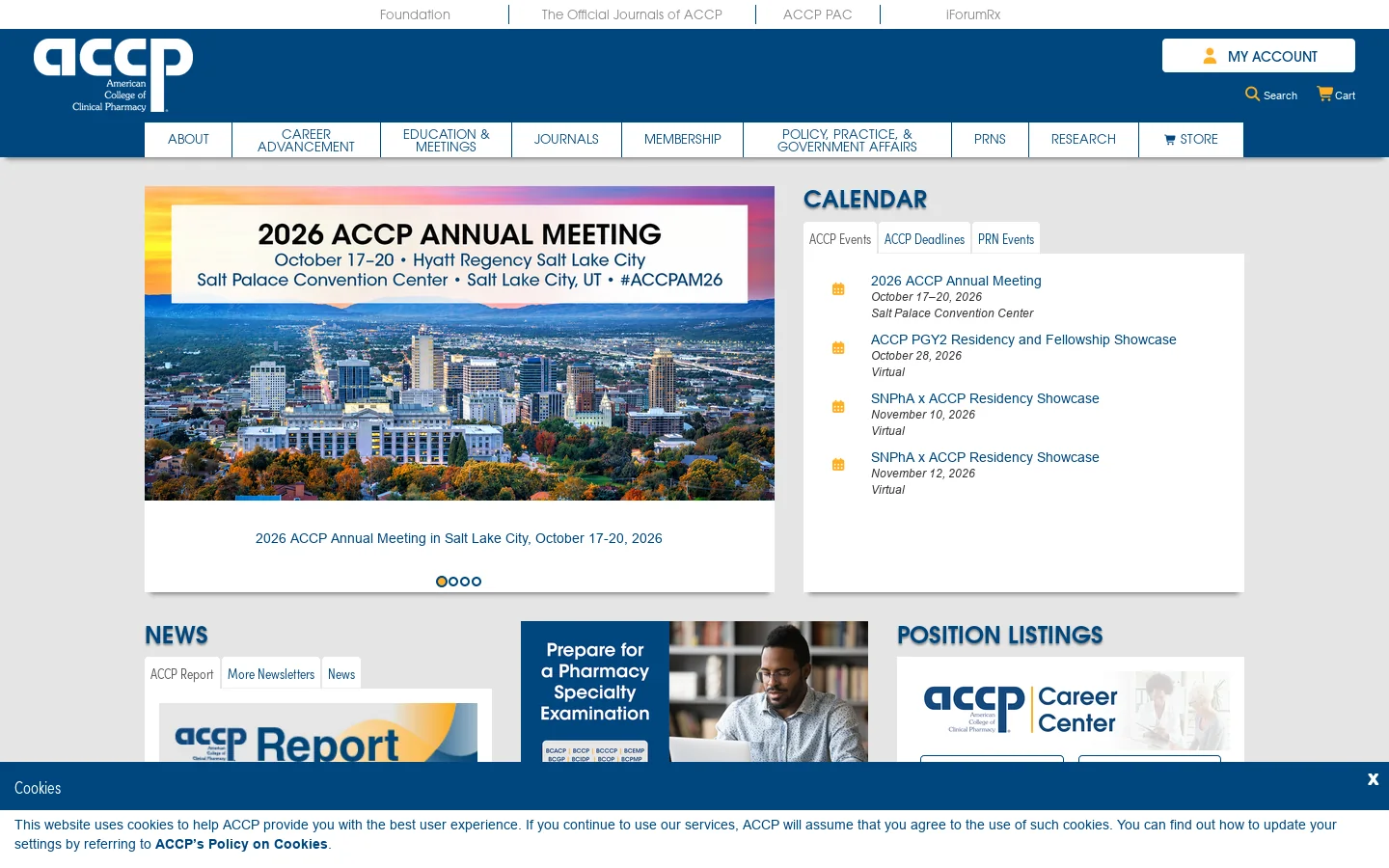Close the Cookies banner with X
Viewport: 1389px width, 868px height.
(1373, 779)
